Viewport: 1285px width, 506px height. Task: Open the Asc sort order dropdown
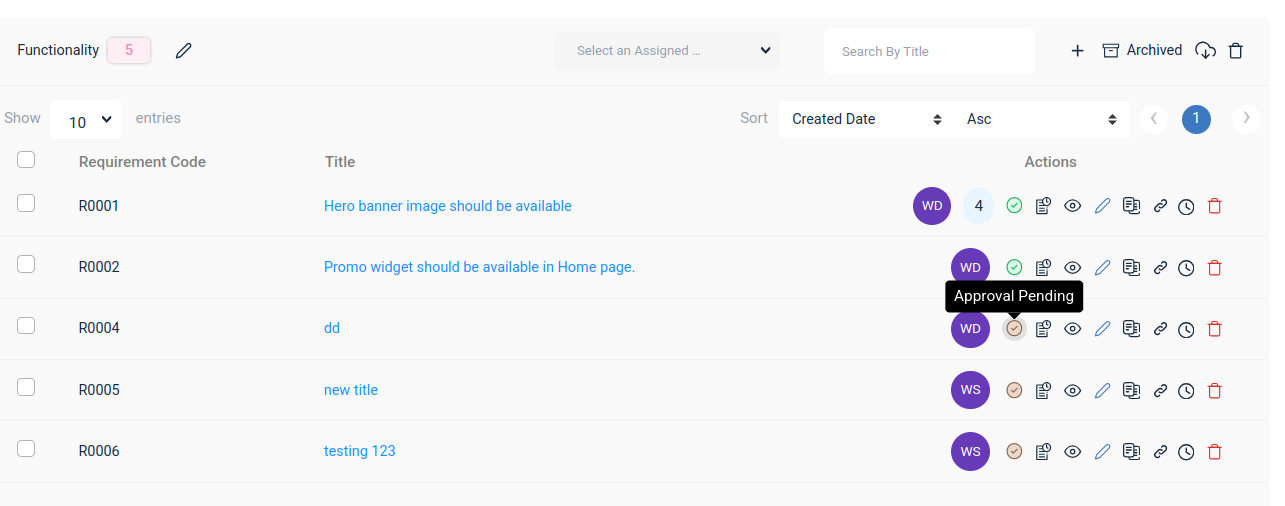[1042, 119]
